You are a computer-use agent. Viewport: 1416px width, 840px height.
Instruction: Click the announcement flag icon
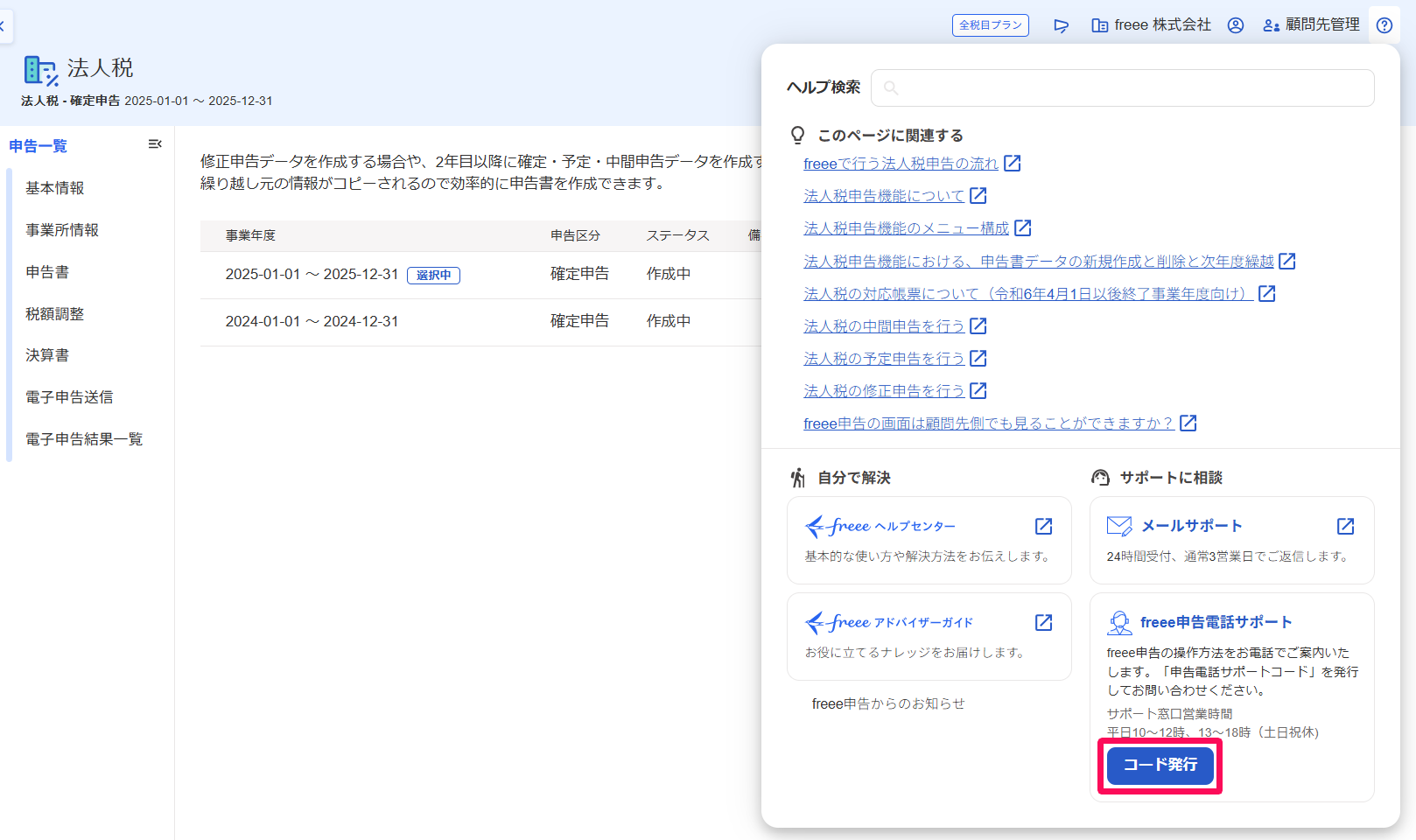[x=1062, y=26]
